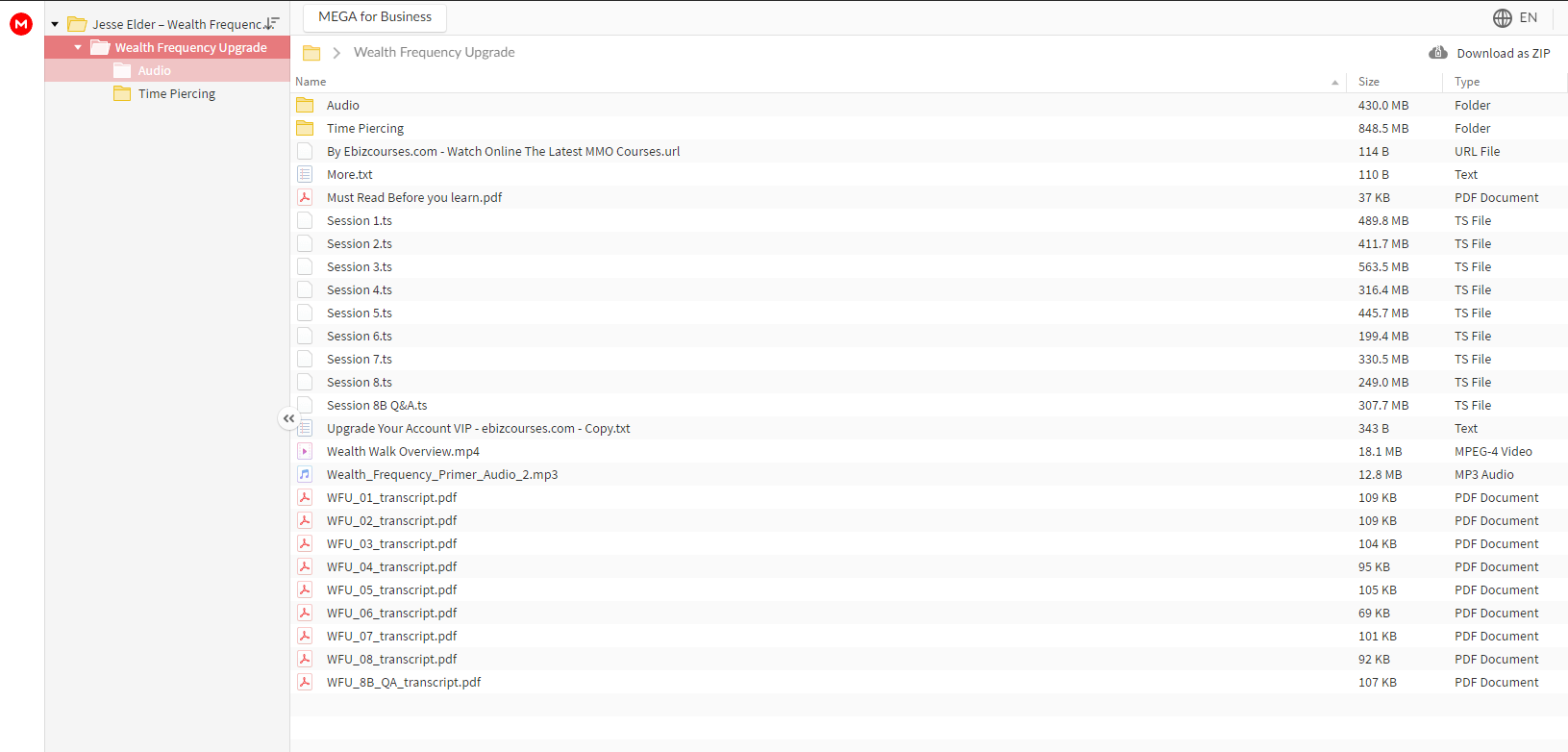Sort by the Type column header
This screenshot has height=752, width=1568.
pyautogui.click(x=1467, y=82)
